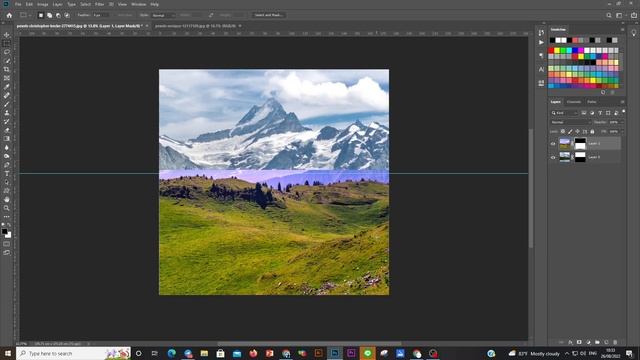
Task: Select the Rectangular Marquee tool in toolbox
Action: 7,44
